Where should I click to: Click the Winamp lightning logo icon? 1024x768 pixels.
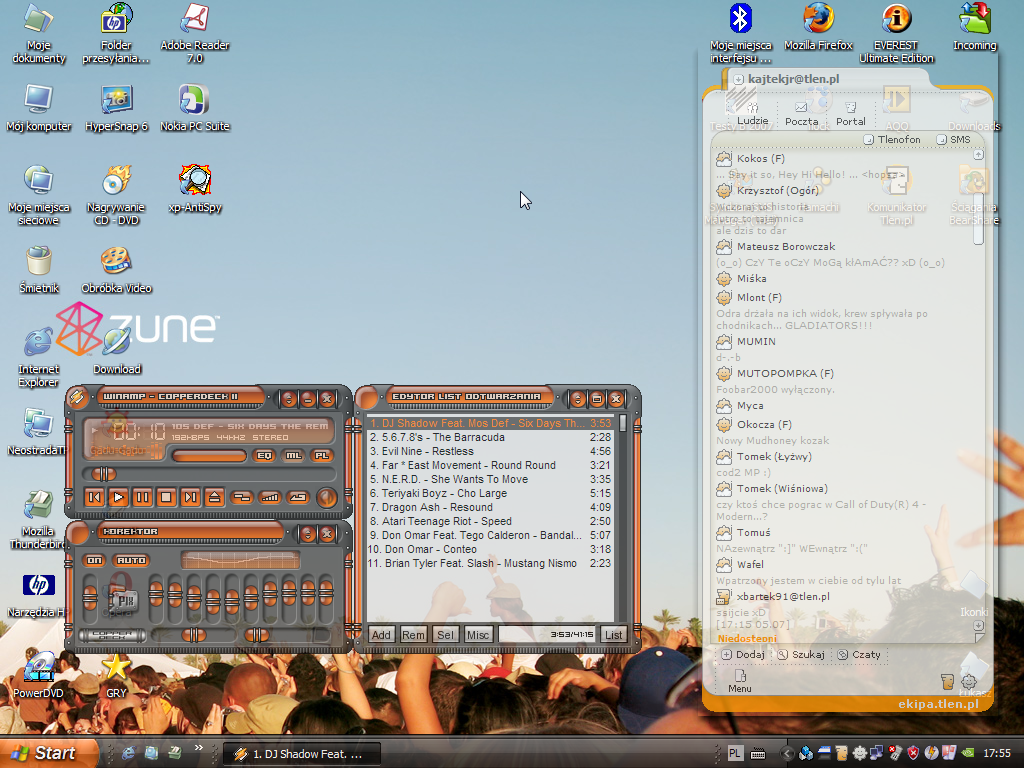point(77,397)
